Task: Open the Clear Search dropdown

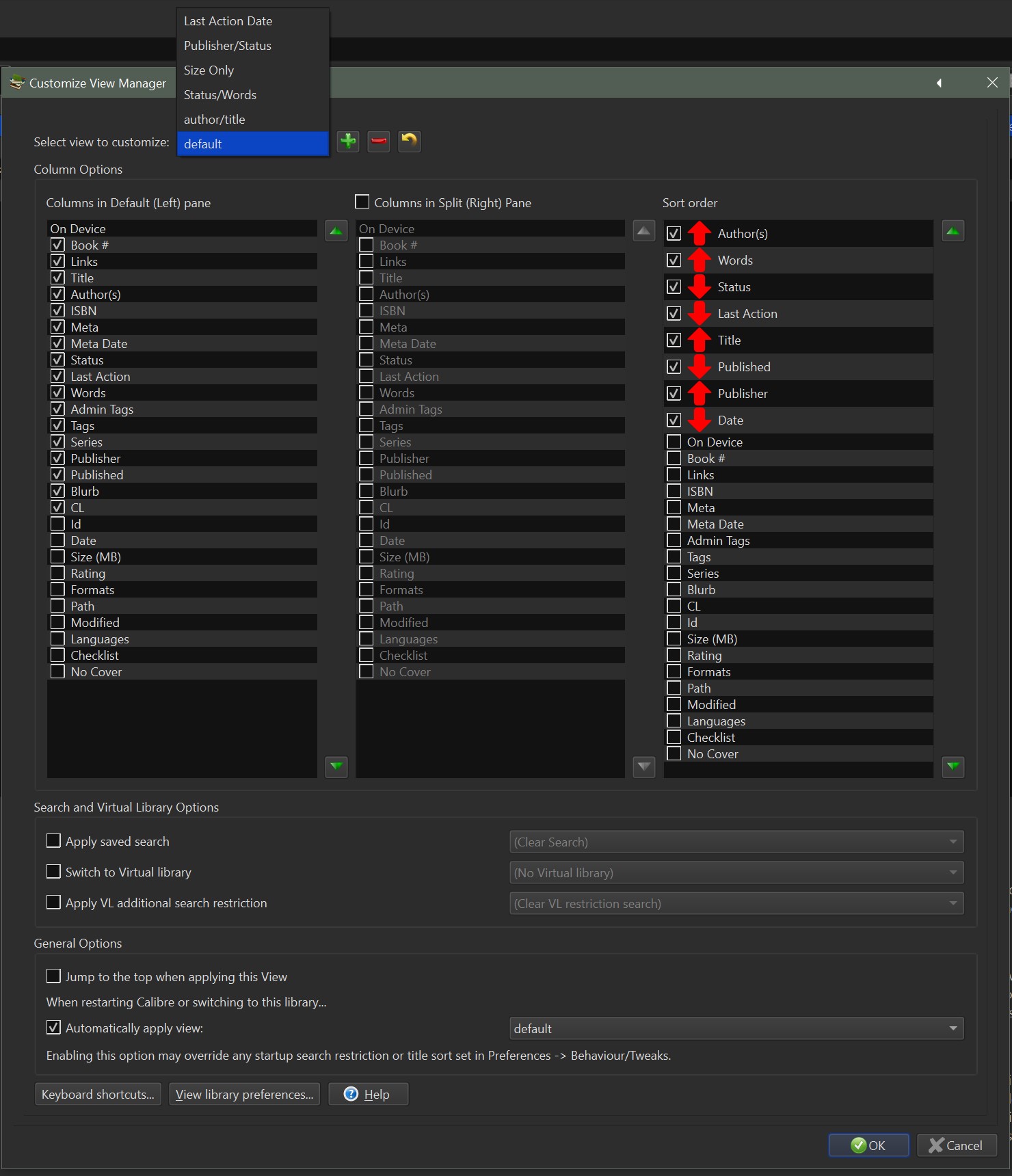Action: (x=736, y=842)
